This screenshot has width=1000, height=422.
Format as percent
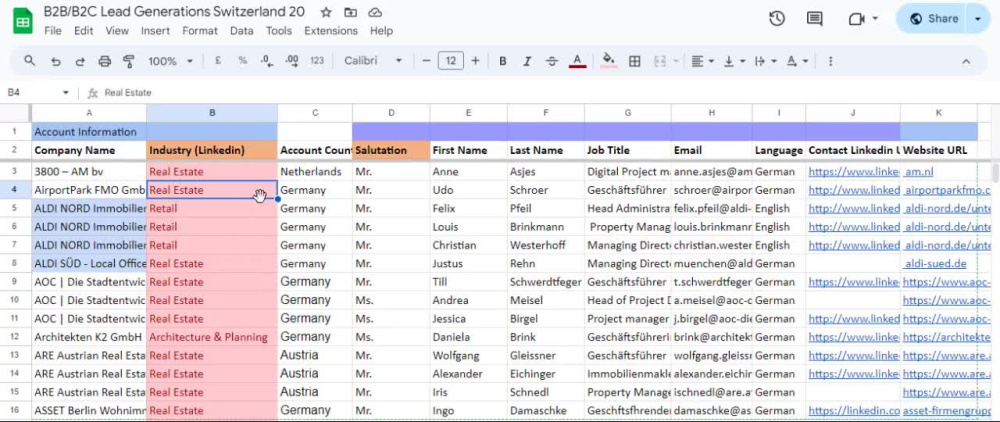click(242, 61)
